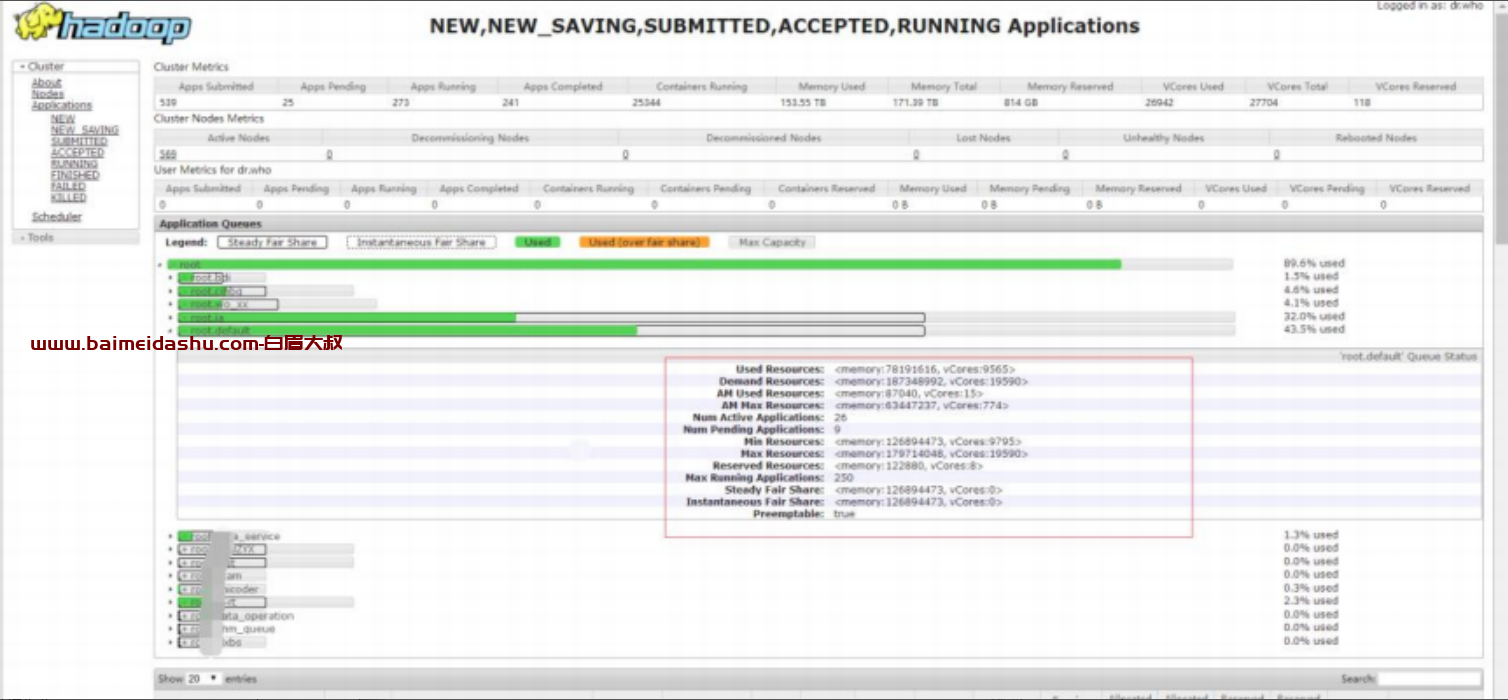Click the 4.1% used label

(1310, 303)
